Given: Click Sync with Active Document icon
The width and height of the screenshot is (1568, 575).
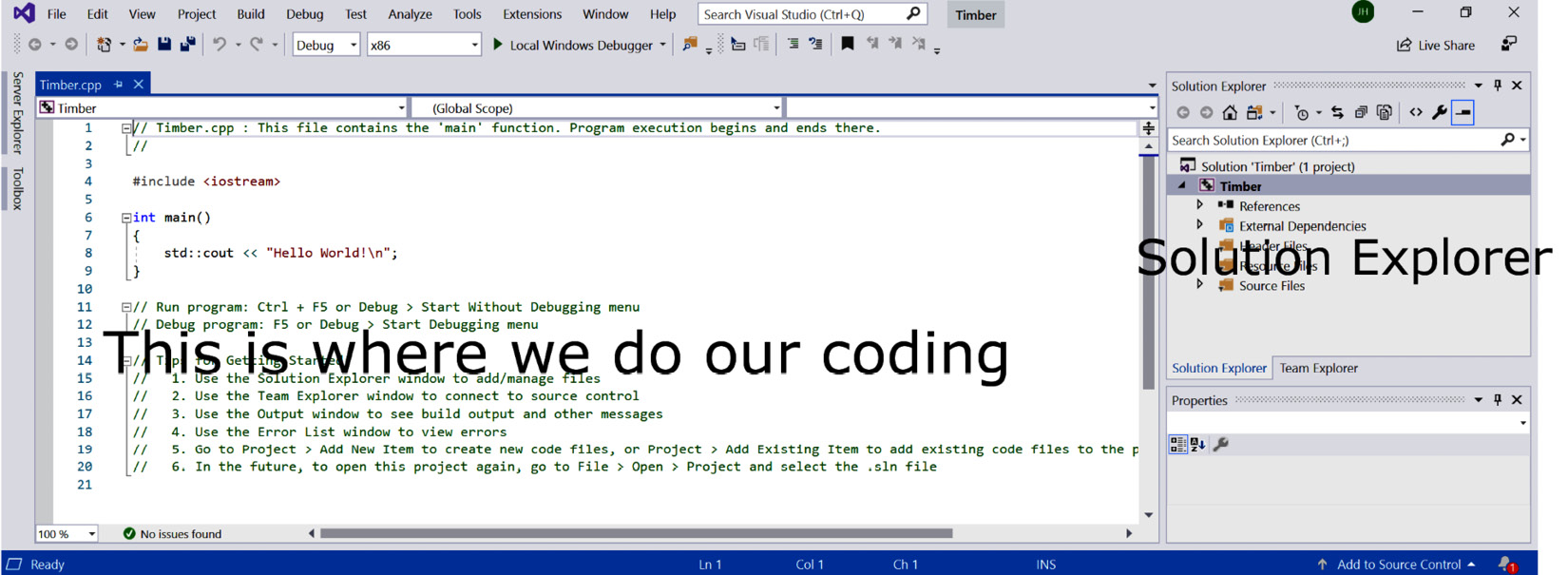Looking at the screenshot, I should click(1337, 113).
